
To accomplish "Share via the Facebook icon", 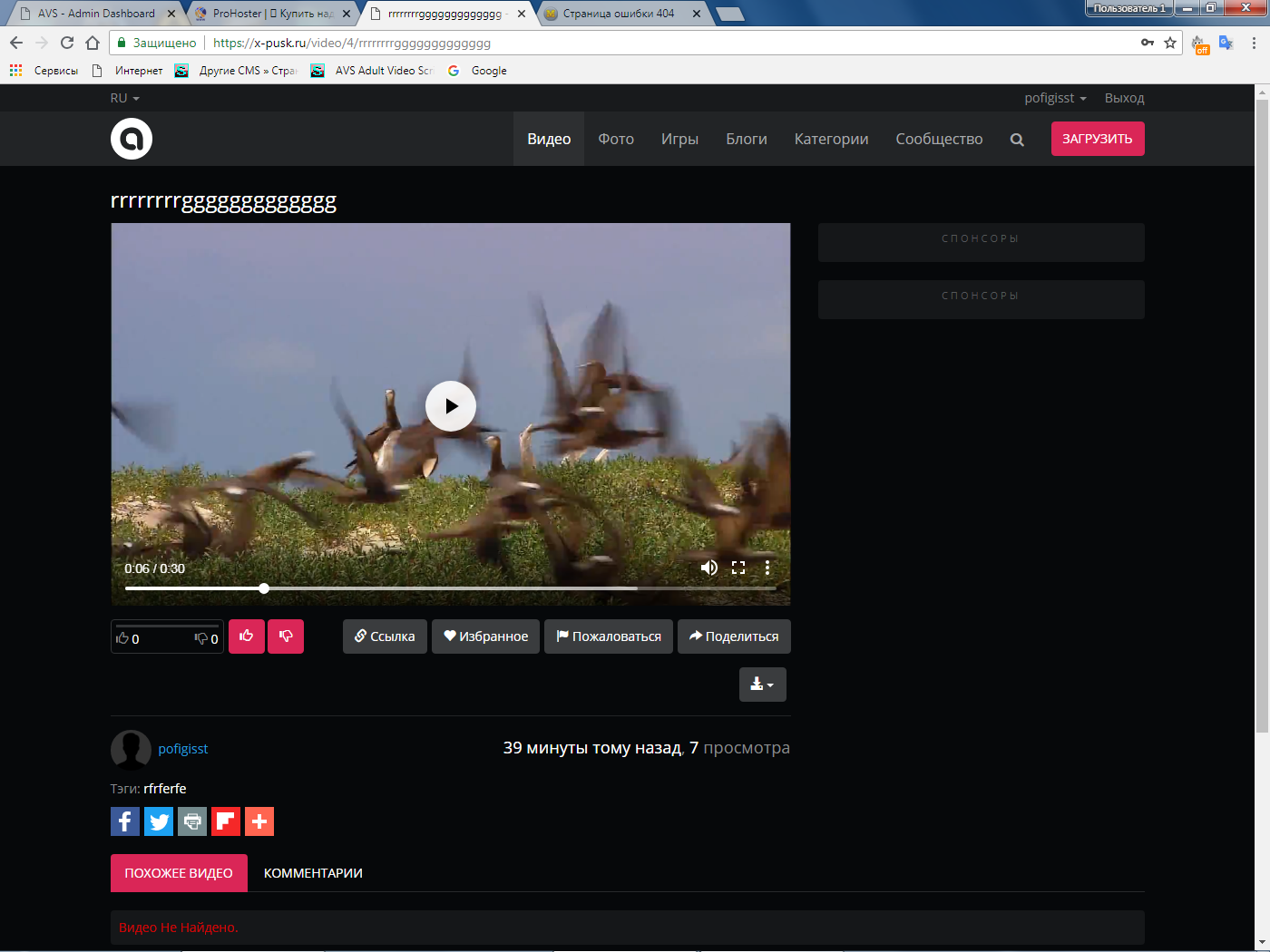I will [x=125, y=821].
